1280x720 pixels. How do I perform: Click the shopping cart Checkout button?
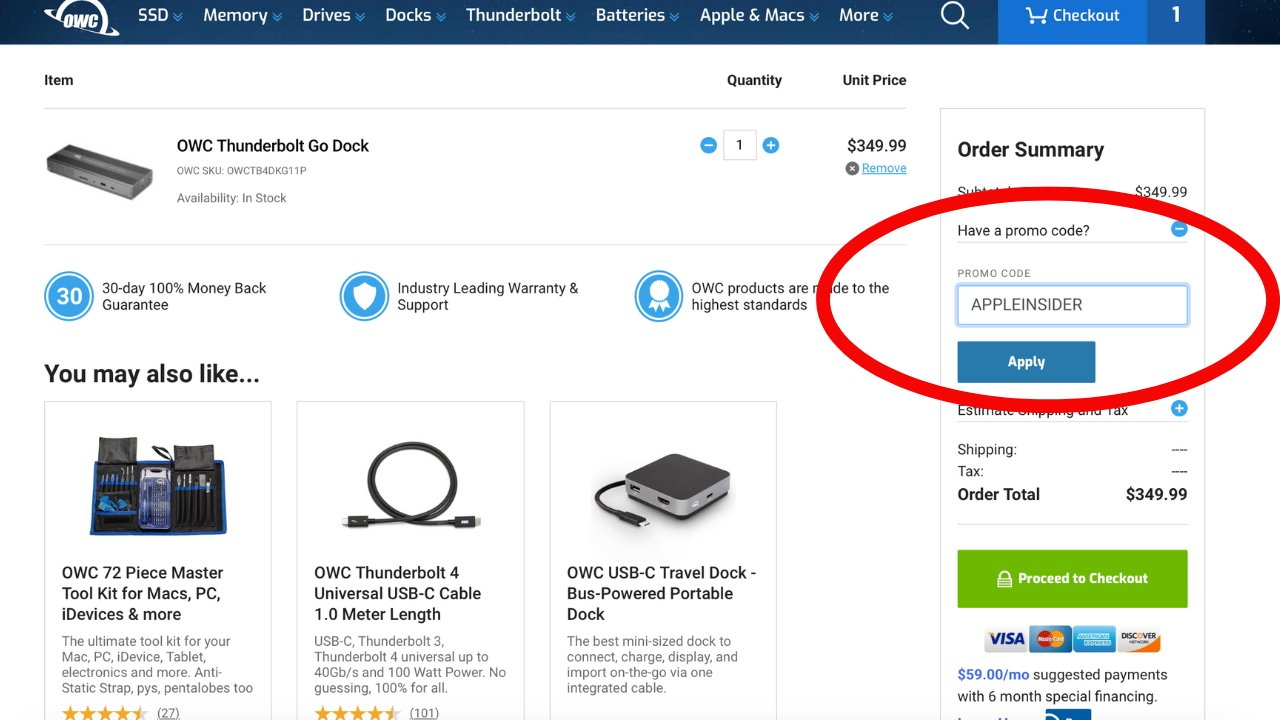1072,16
